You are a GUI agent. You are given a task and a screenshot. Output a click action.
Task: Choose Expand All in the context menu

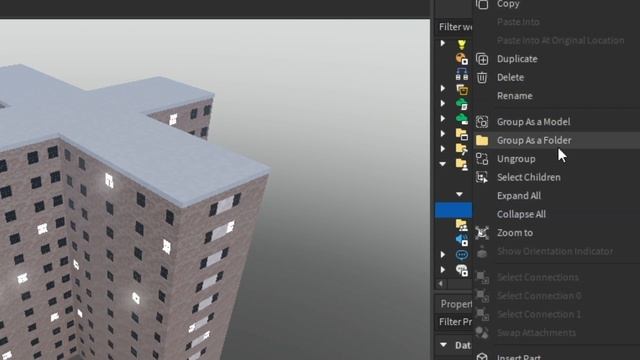point(519,196)
